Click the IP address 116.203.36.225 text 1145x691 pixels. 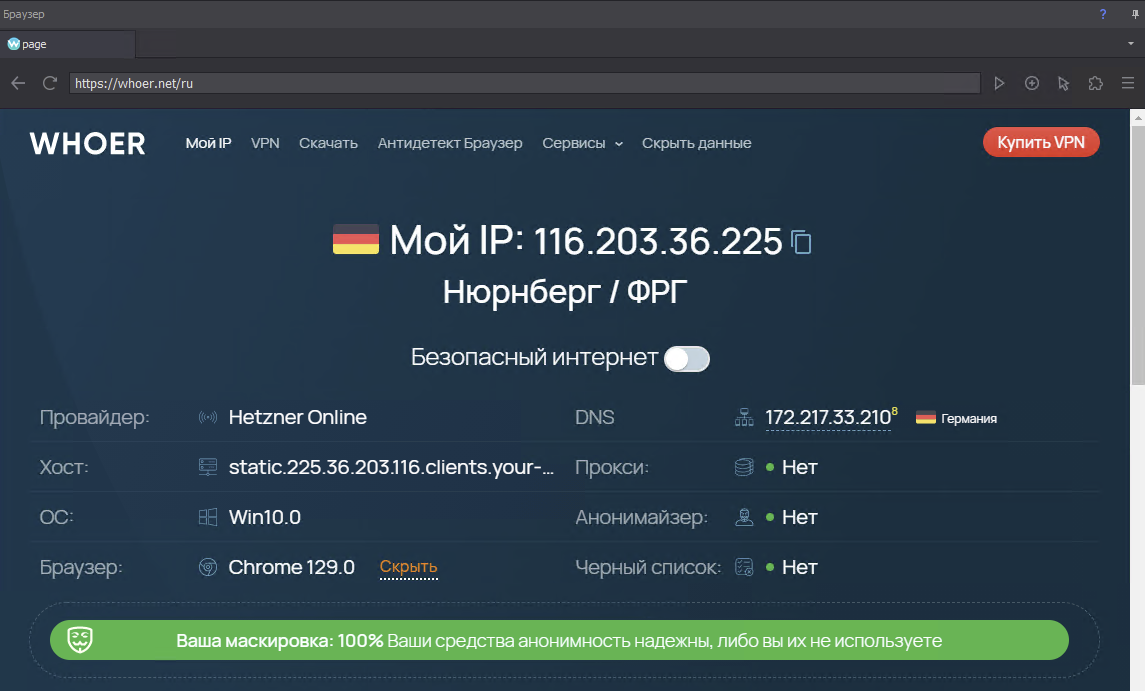(658, 241)
